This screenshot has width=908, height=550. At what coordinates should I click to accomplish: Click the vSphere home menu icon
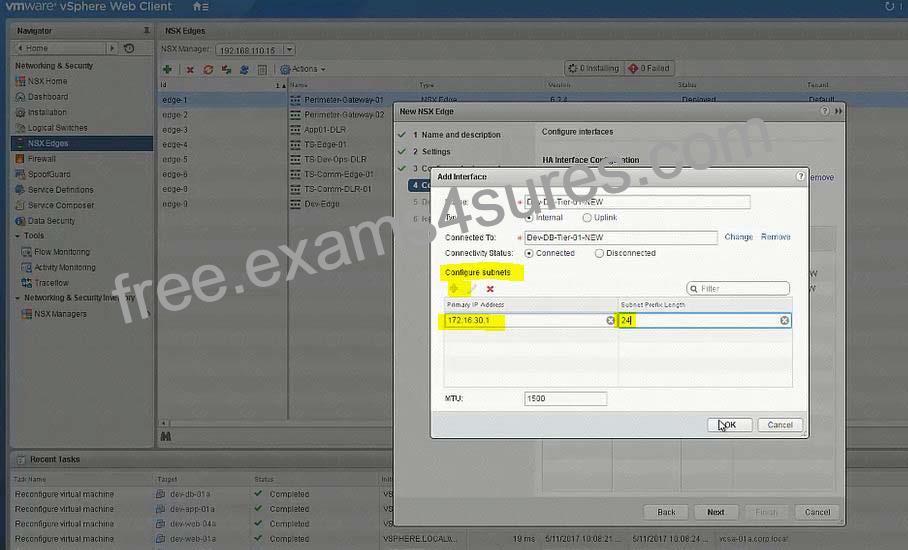pyautogui.click(x=200, y=7)
